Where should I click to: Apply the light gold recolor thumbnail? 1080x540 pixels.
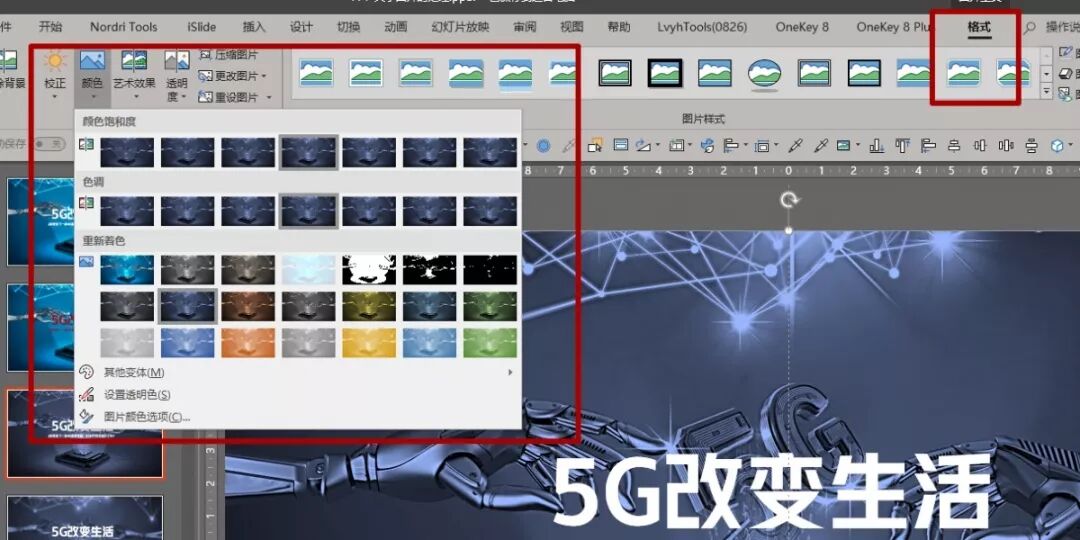tap(369, 343)
